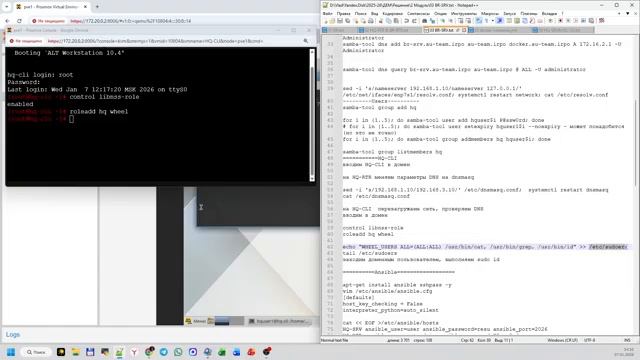Screen dimensions: 640x360
Task: Click Close document icon in Notepad++ toolbar
Action: [356, 20]
